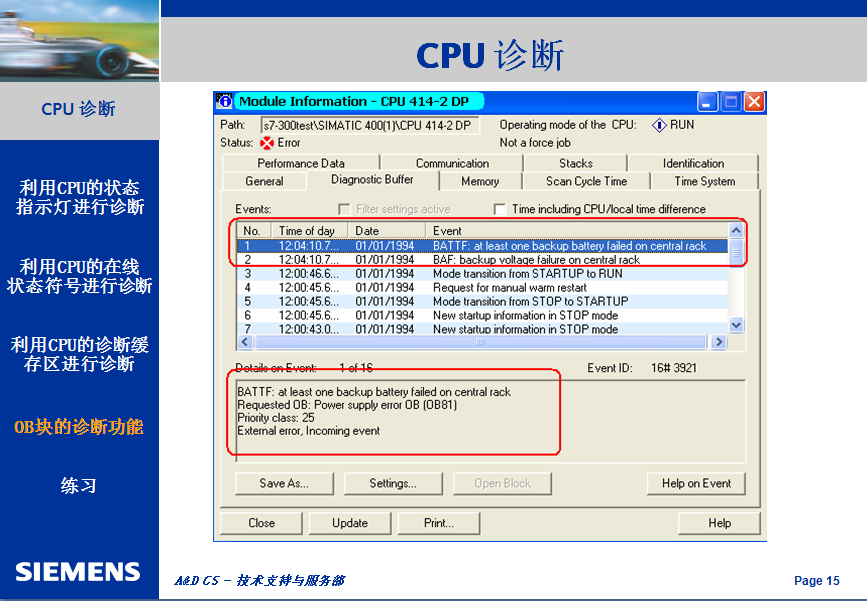Click Priority class: 25 detail line

276,417
